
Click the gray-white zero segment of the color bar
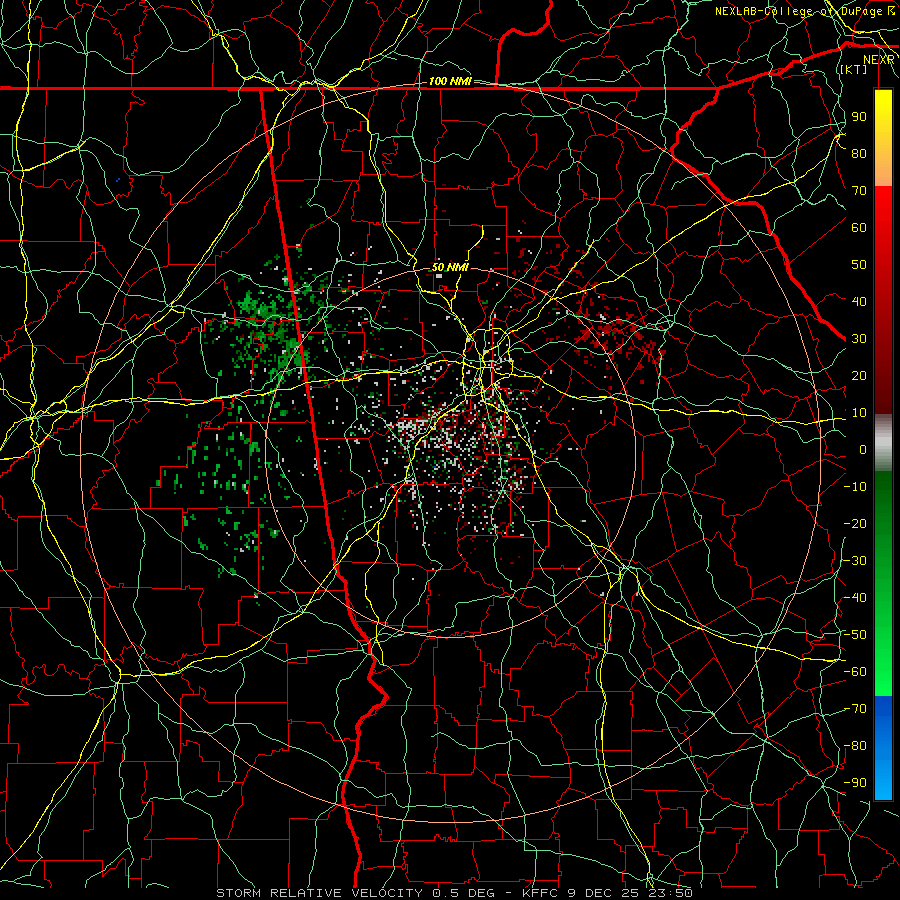(883, 442)
